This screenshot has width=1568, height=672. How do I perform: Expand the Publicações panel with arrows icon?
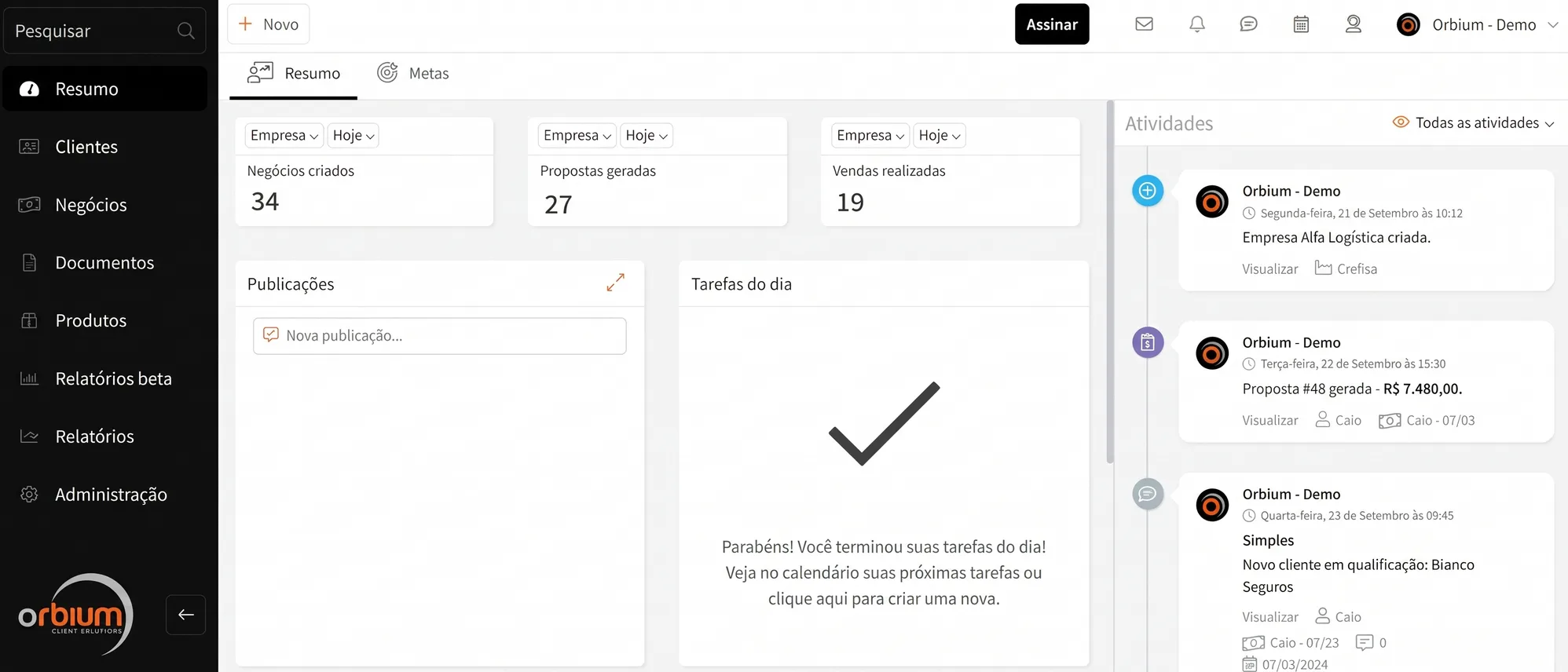(x=615, y=283)
